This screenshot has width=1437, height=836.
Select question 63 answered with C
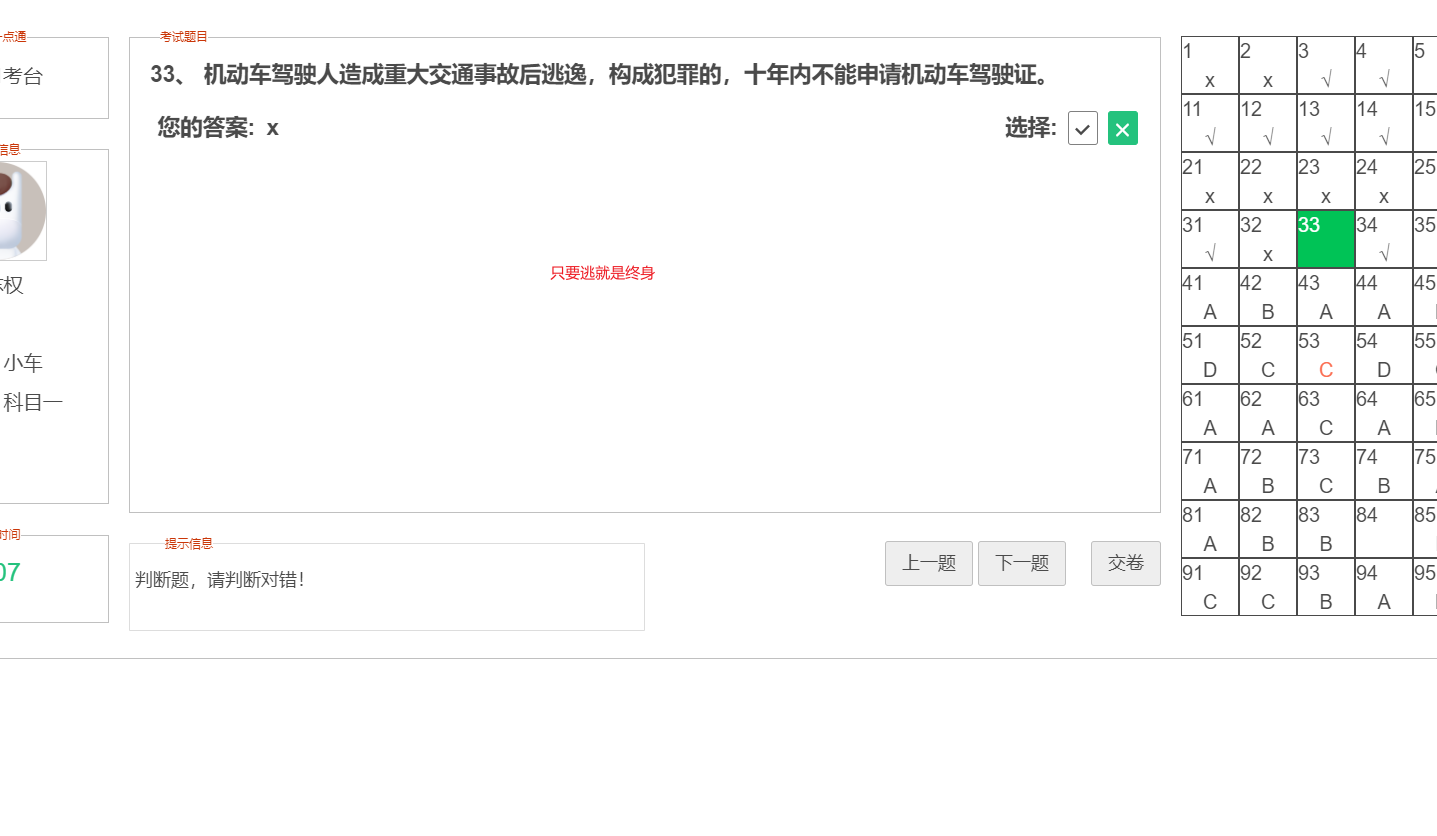[1324, 413]
